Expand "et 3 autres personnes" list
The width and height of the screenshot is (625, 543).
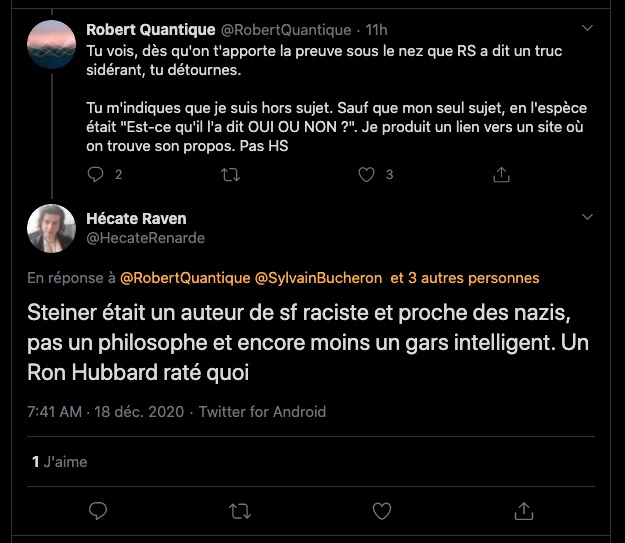[x=464, y=277]
